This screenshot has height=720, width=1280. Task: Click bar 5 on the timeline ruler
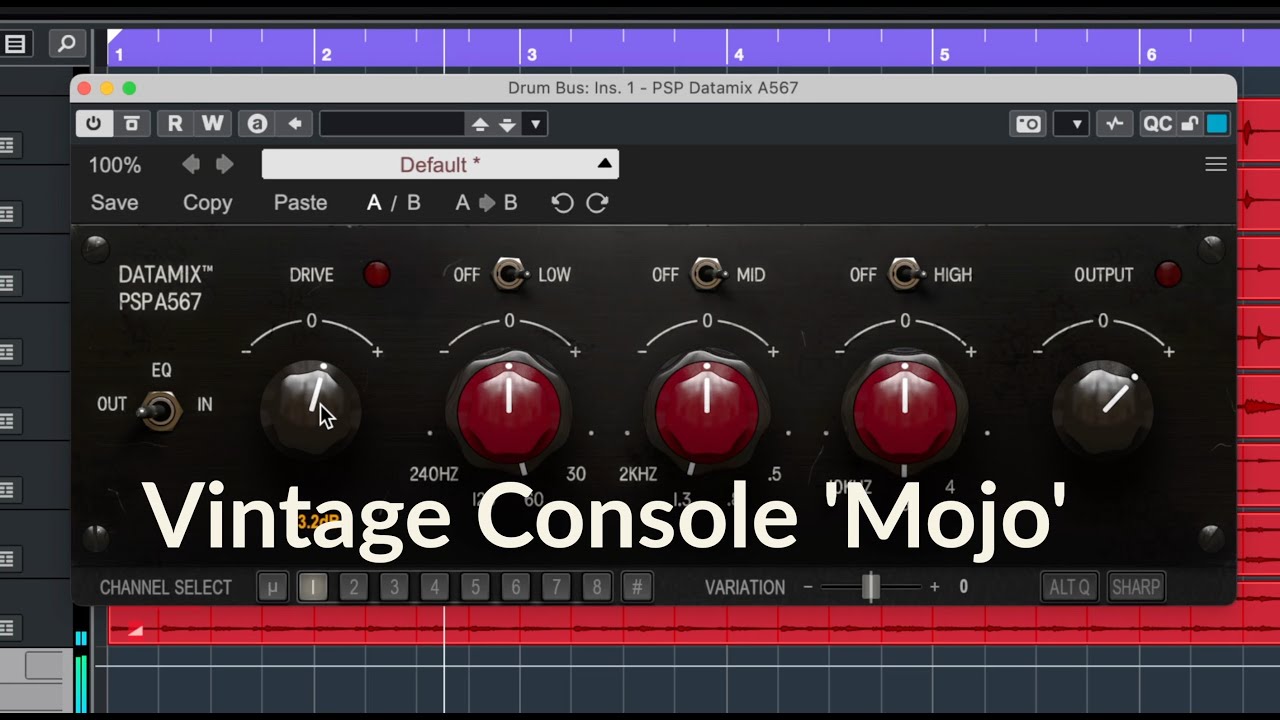(x=944, y=55)
